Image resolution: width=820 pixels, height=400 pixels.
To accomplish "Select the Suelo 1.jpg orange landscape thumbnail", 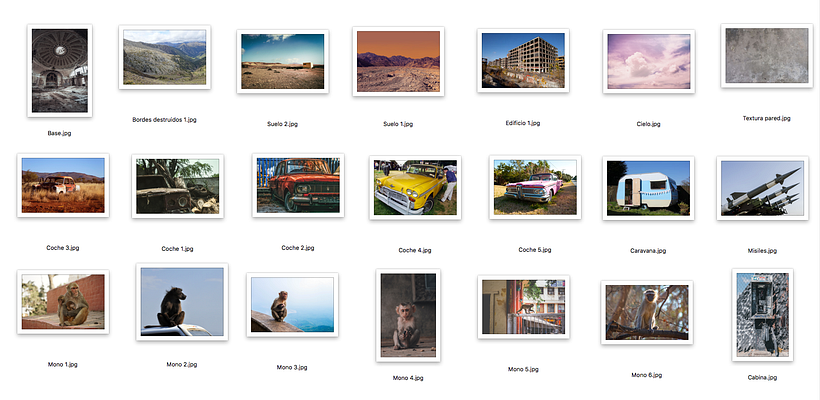I will [398, 61].
